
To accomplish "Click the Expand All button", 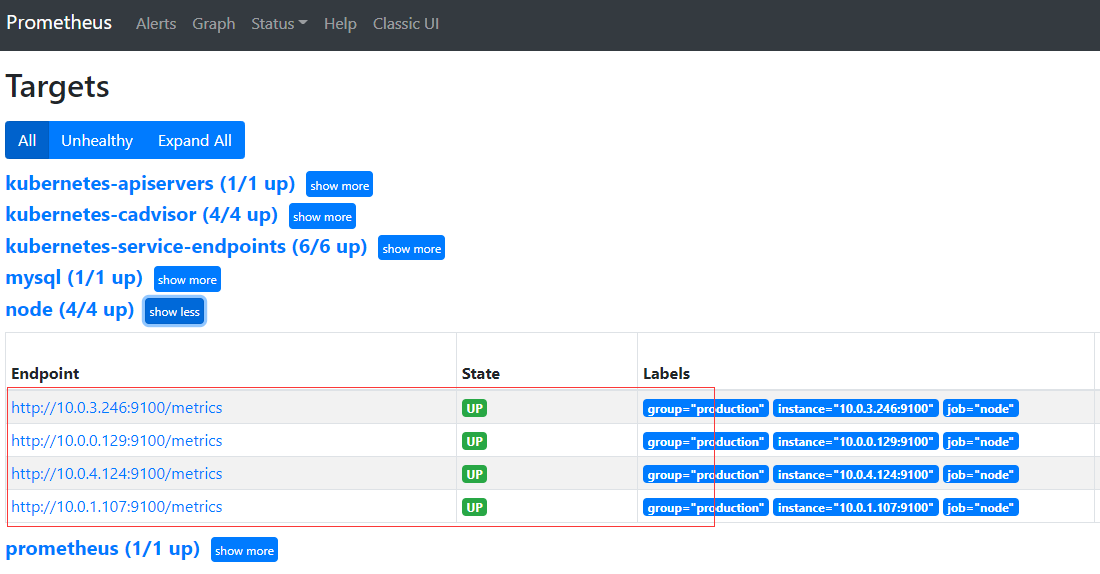I will [x=194, y=140].
